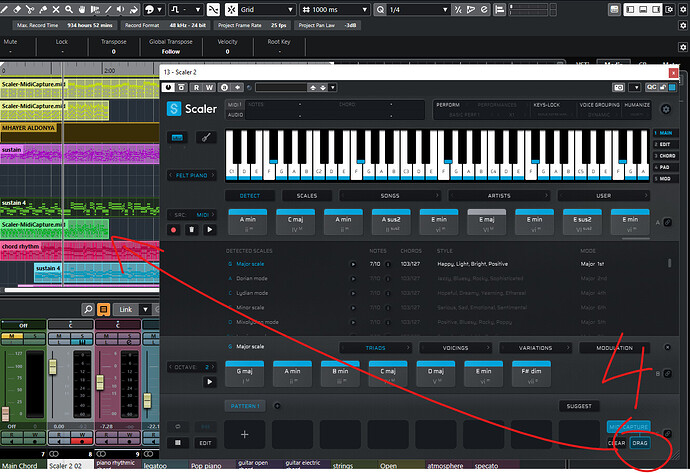Click the G maj scale chord pad

(x=244, y=374)
